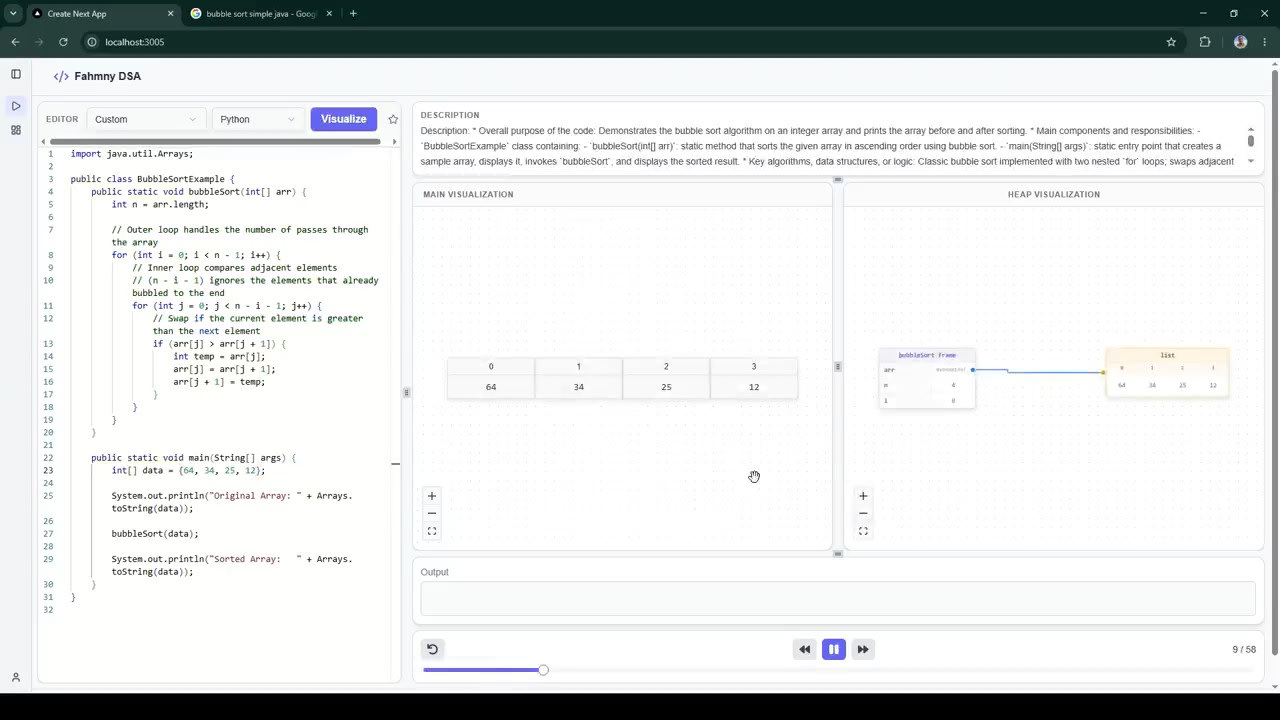This screenshot has height=720, width=1280.
Task: Click the editor horizontal scrollbar
Action: (x=215, y=141)
